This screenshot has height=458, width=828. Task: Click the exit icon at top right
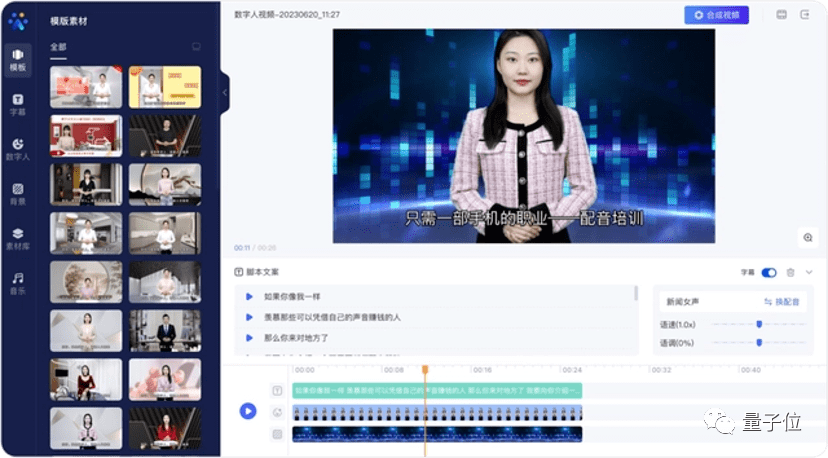tap(805, 15)
